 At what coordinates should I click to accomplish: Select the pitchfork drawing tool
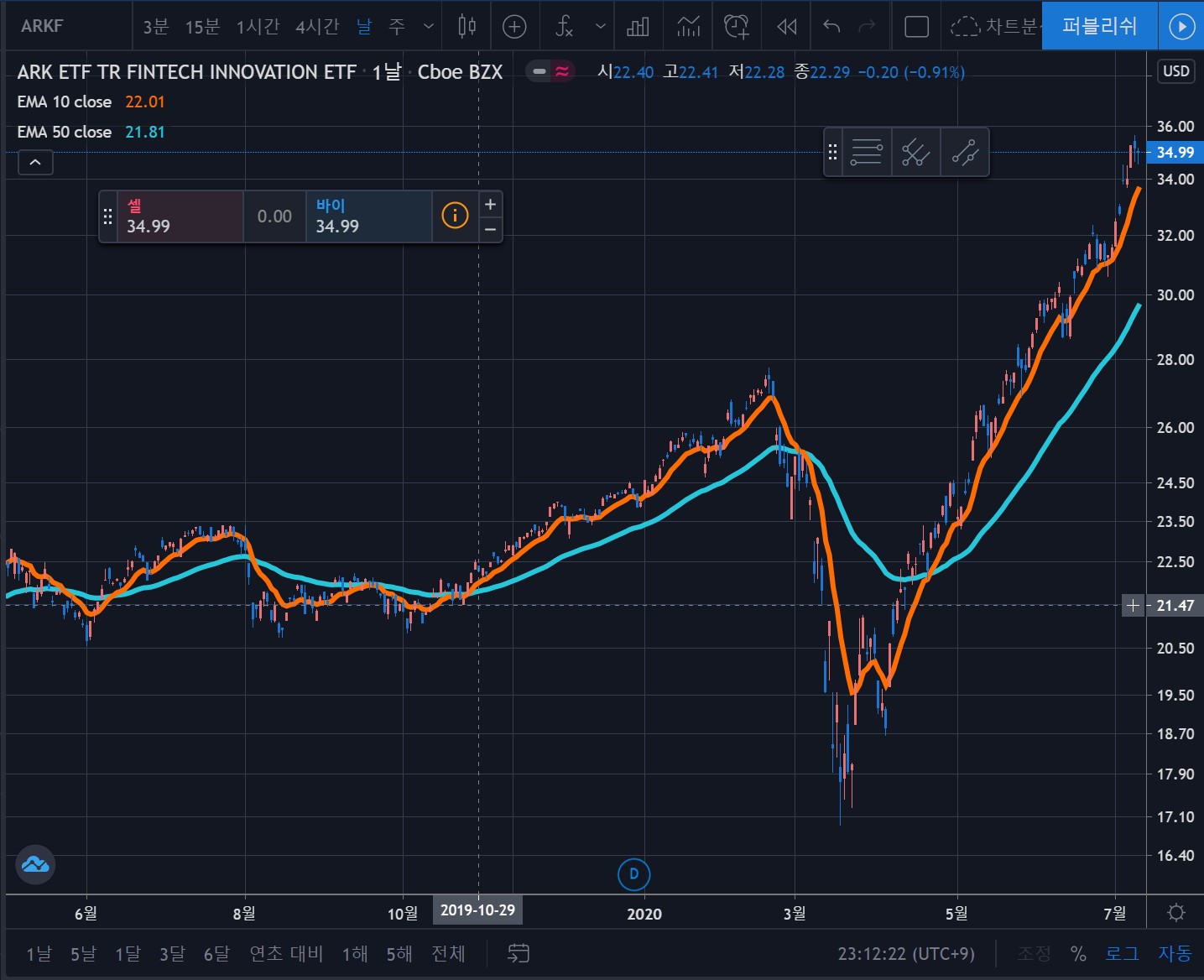click(x=915, y=153)
